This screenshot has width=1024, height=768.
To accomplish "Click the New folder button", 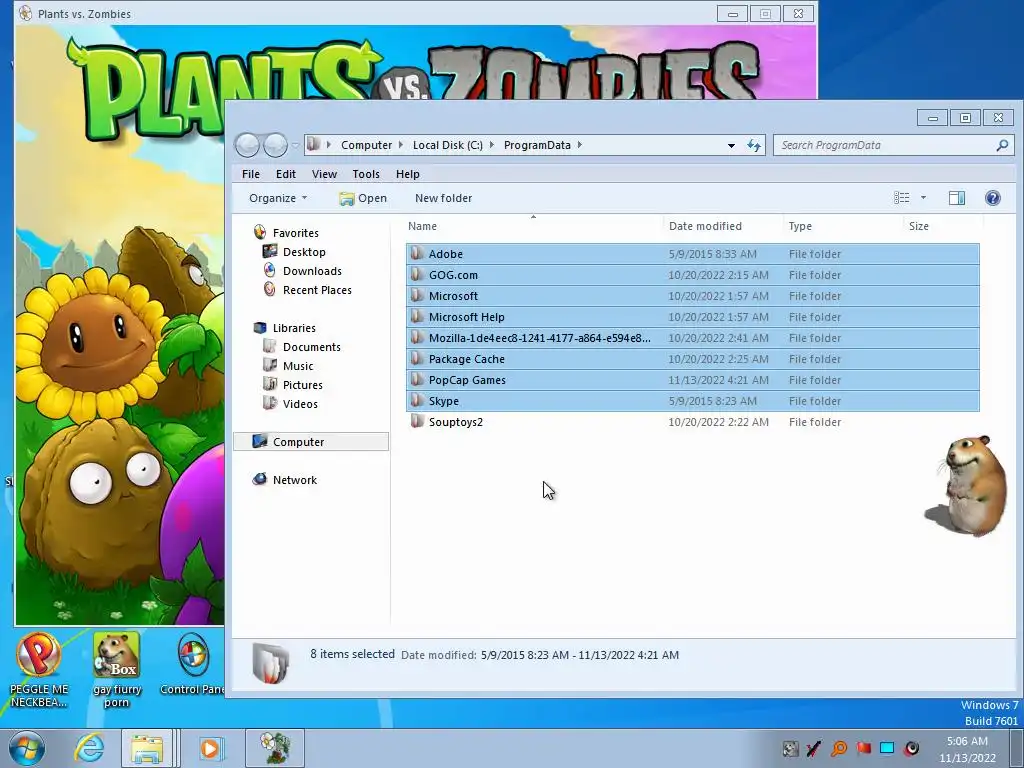I will coord(443,198).
